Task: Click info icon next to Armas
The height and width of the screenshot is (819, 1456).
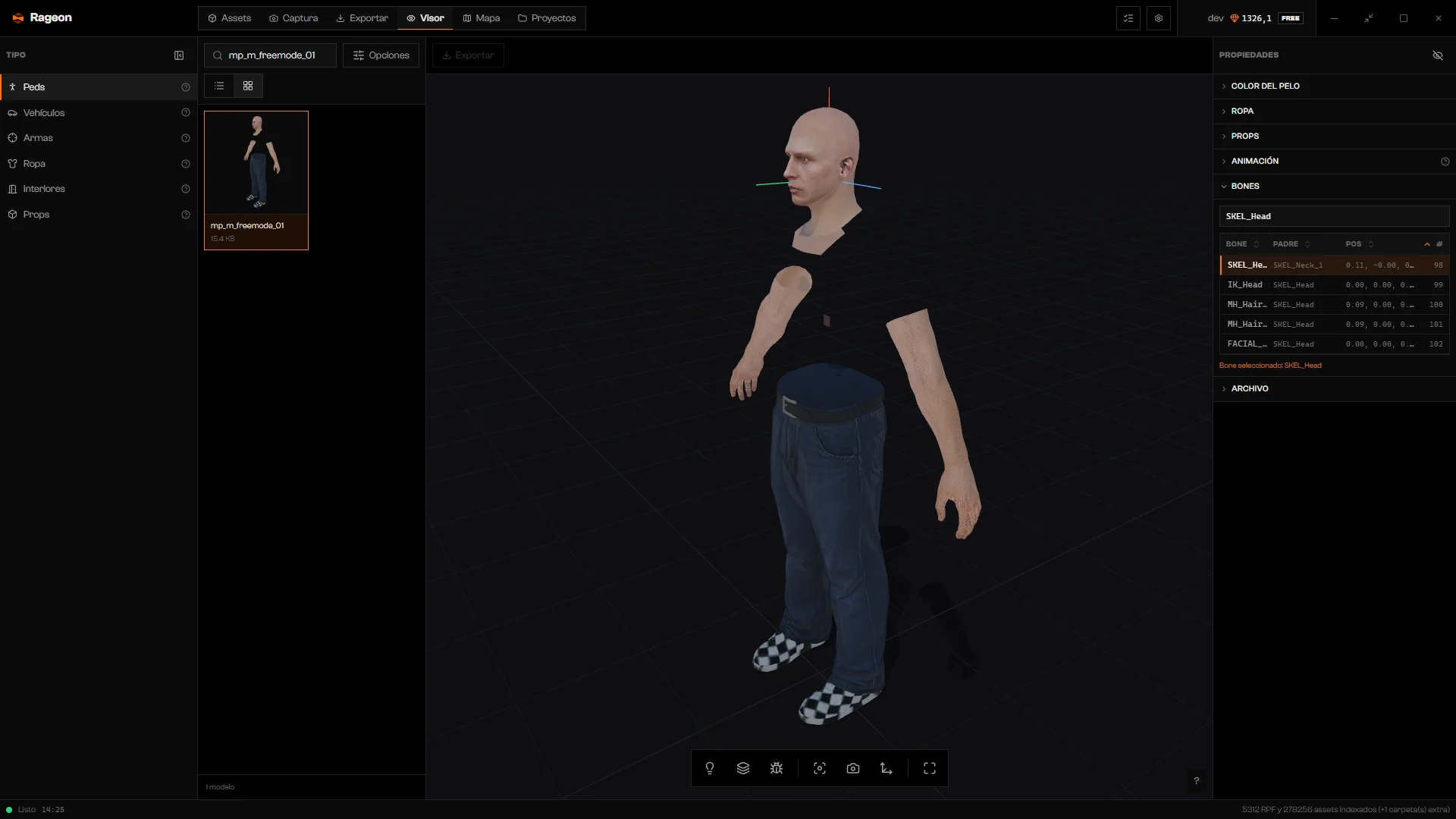Action: [x=186, y=138]
